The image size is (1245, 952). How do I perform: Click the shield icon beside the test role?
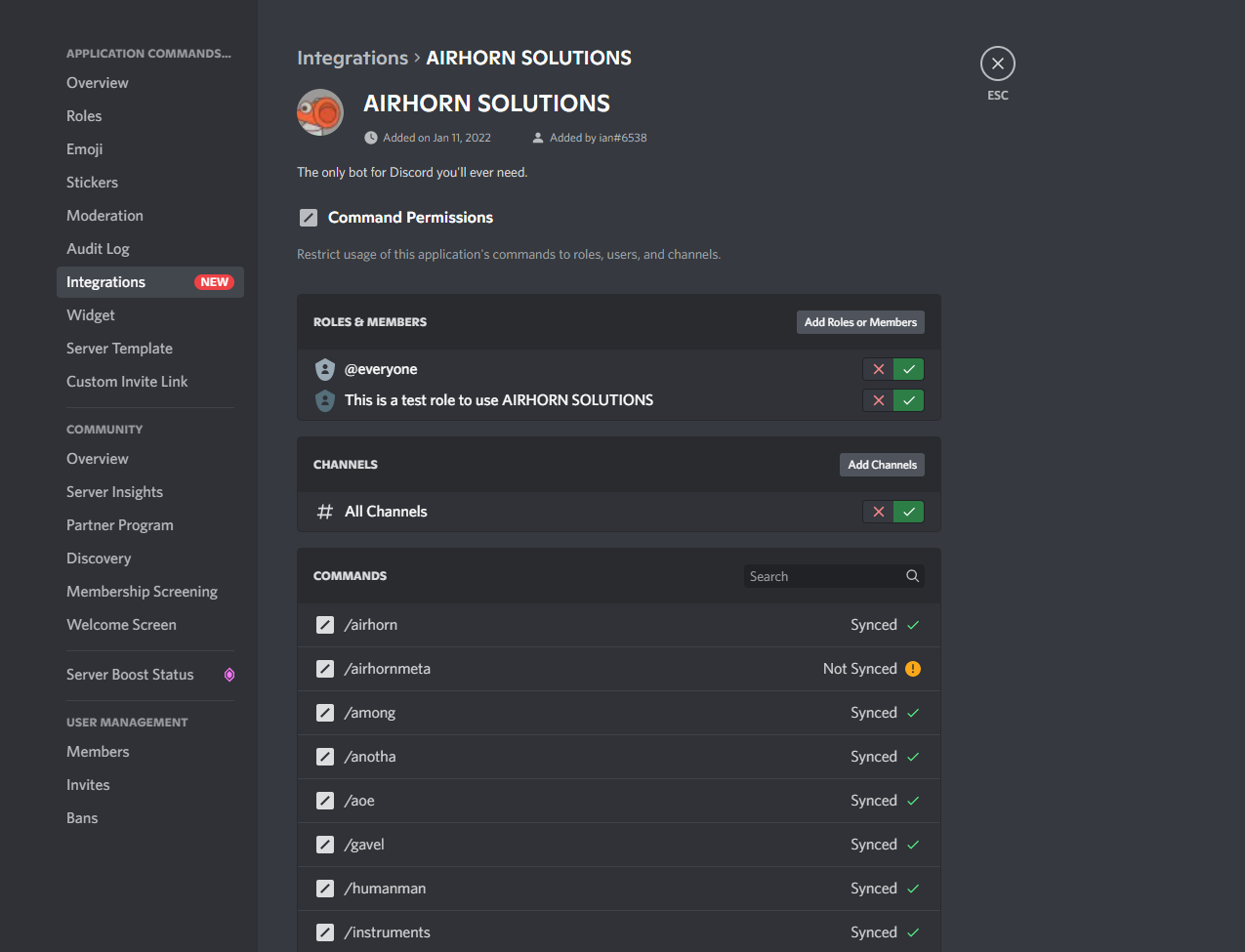[325, 400]
